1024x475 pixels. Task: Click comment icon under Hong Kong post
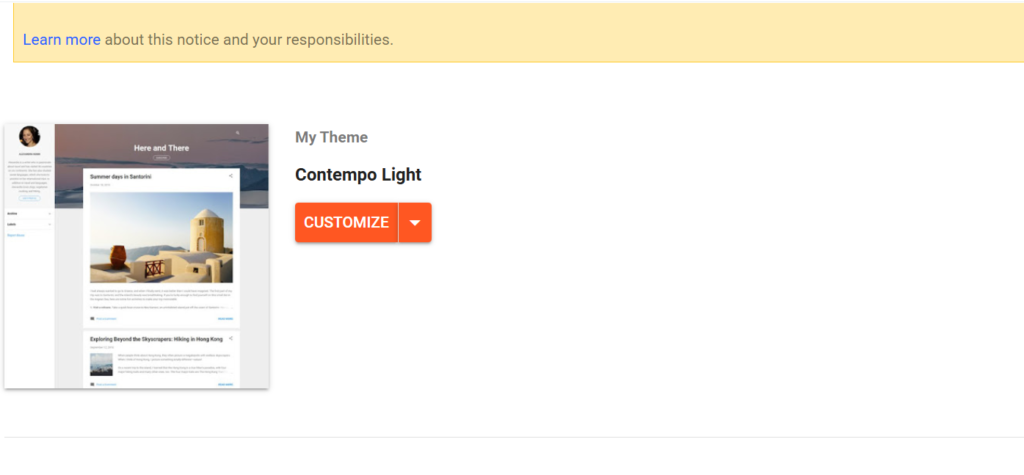pos(92,384)
